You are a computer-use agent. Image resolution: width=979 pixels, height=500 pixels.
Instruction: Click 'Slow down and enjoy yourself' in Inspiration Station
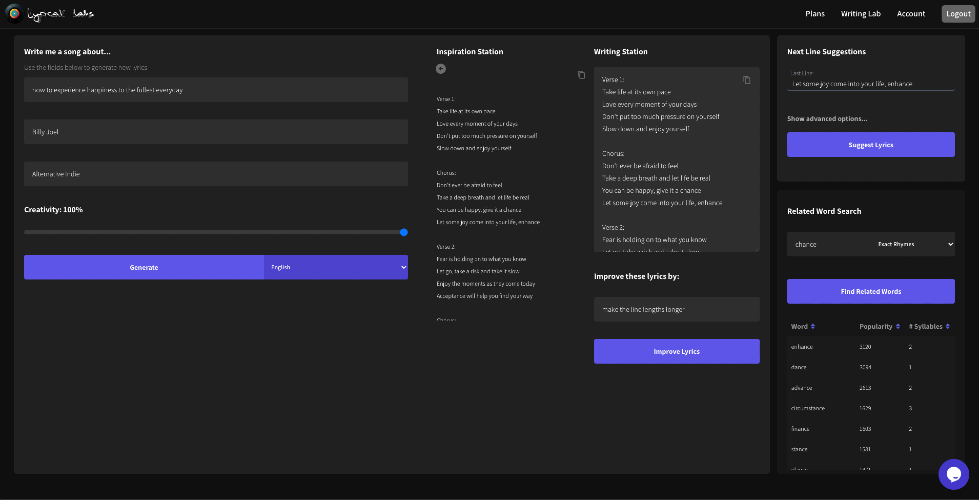point(474,148)
